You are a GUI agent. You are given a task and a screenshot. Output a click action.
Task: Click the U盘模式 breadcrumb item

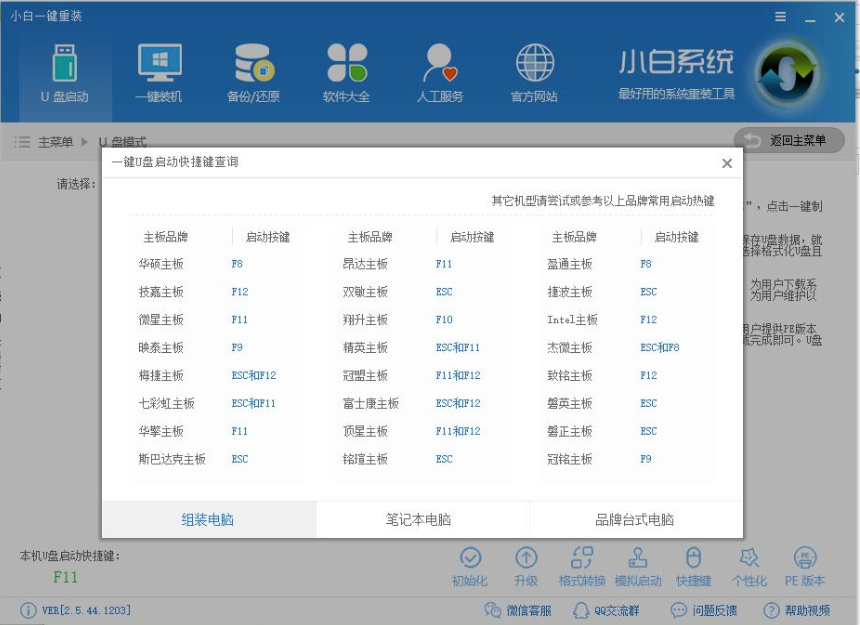tap(123, 142)
